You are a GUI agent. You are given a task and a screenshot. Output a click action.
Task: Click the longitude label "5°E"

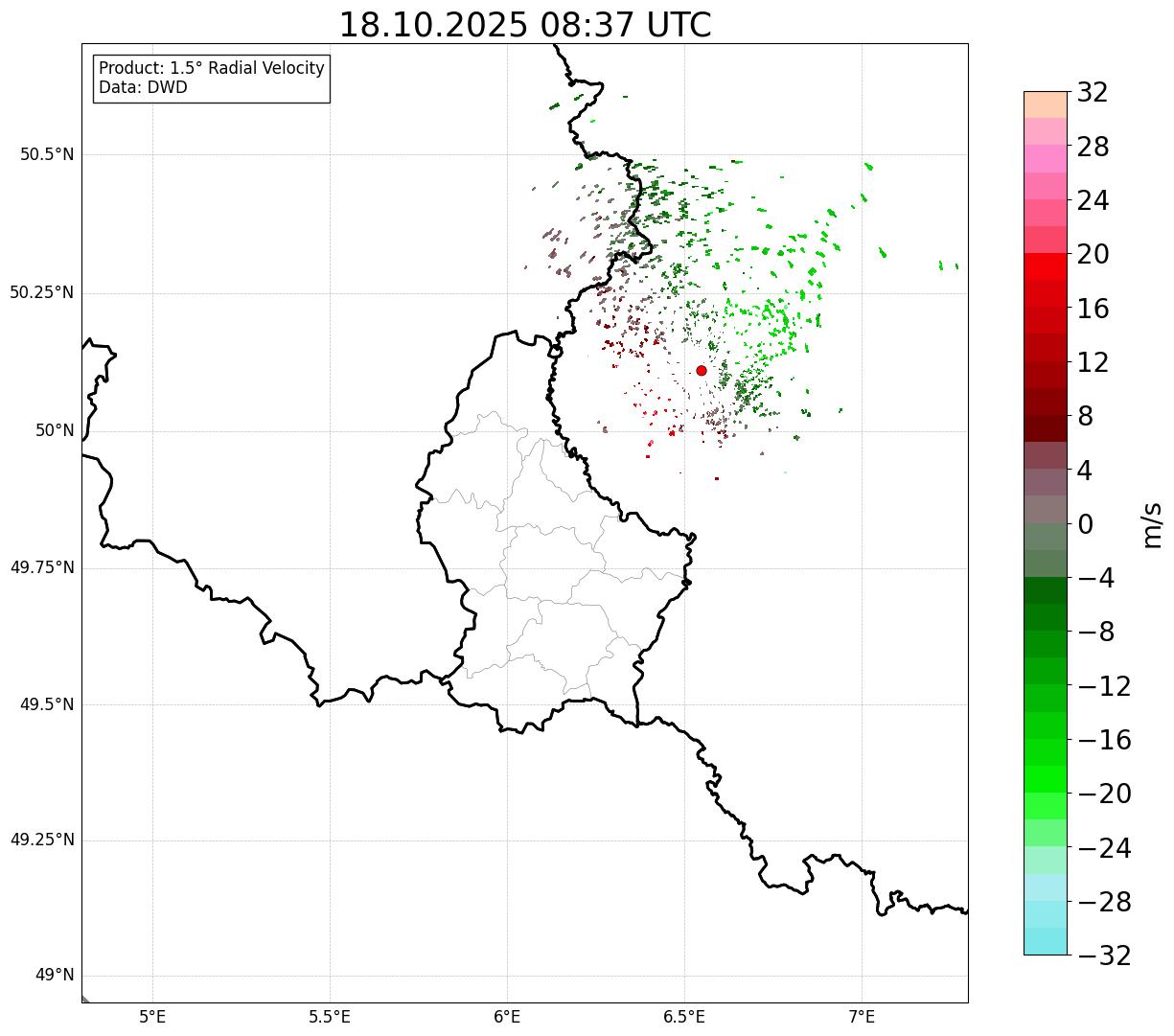click(153, 1017)
